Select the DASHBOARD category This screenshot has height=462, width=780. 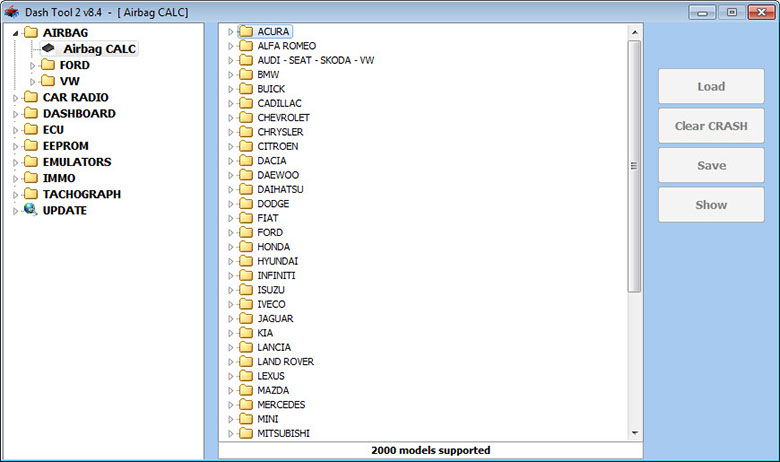(78, 114)
